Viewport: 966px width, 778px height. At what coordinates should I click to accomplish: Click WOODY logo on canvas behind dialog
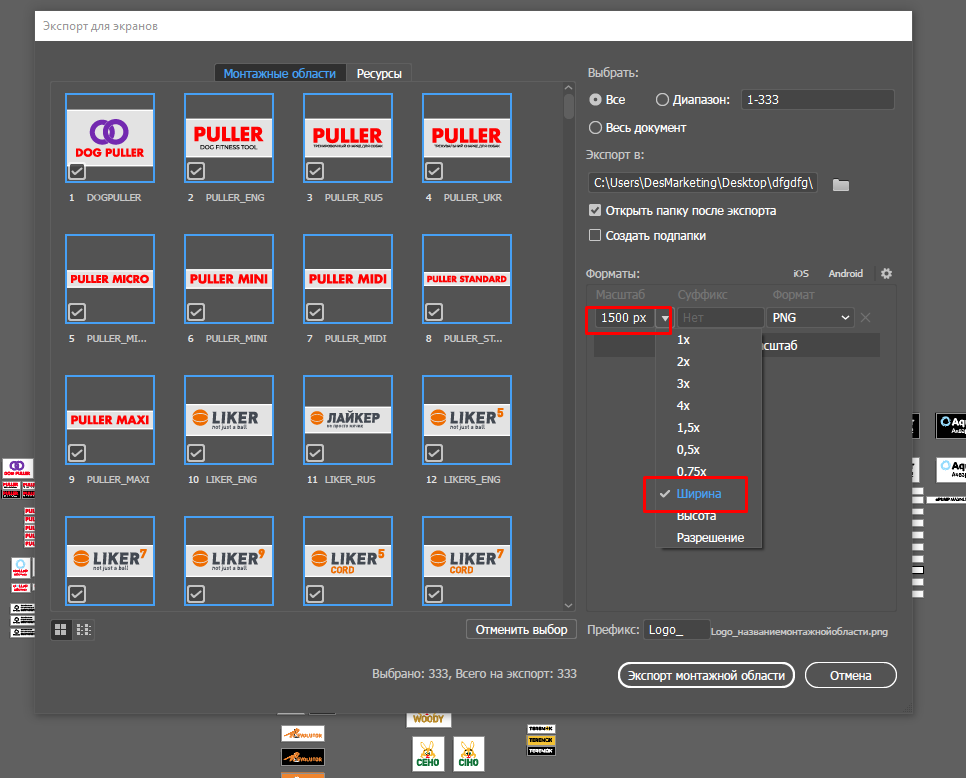(x=428, y=719)
